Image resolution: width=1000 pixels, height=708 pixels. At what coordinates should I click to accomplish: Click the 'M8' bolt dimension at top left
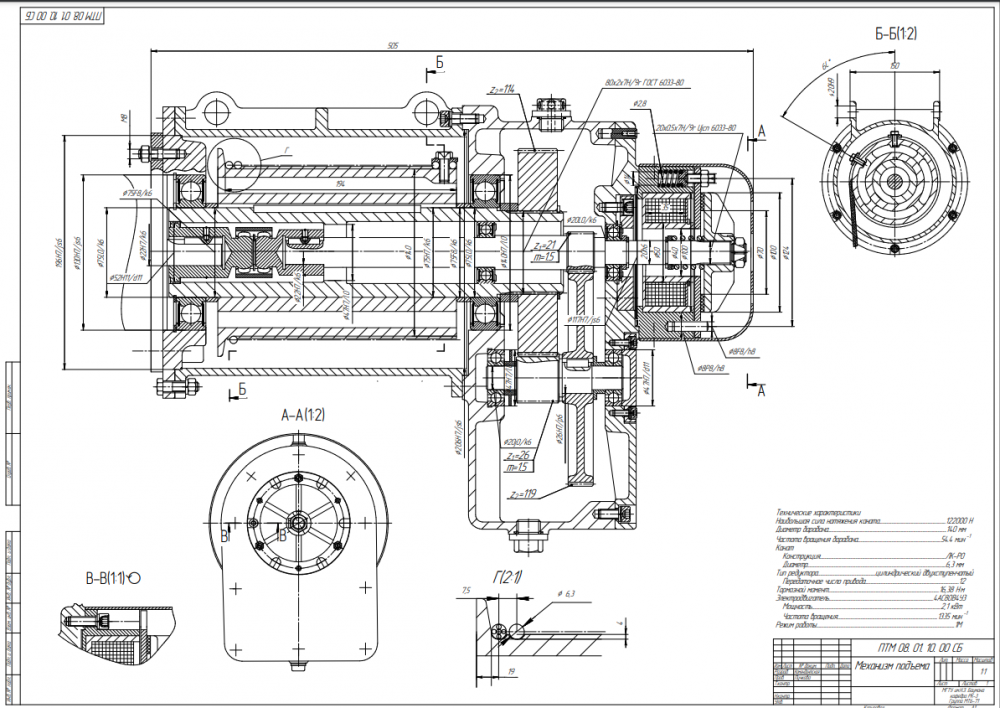pyautogui.click(x=124, y=117)
